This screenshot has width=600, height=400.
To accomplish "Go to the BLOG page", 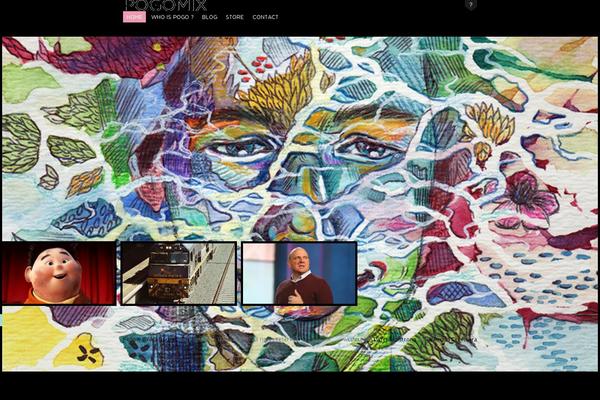I will pos(209,17).
